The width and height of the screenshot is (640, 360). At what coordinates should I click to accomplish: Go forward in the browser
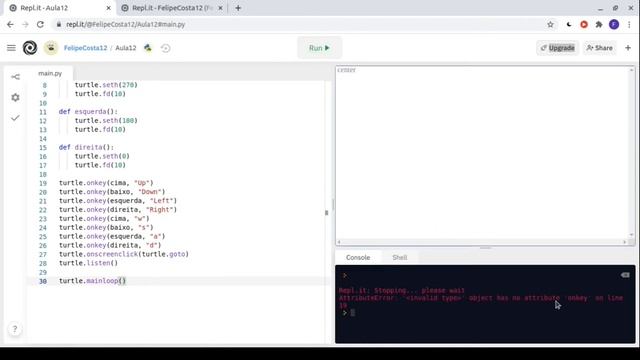pos(25,24)
